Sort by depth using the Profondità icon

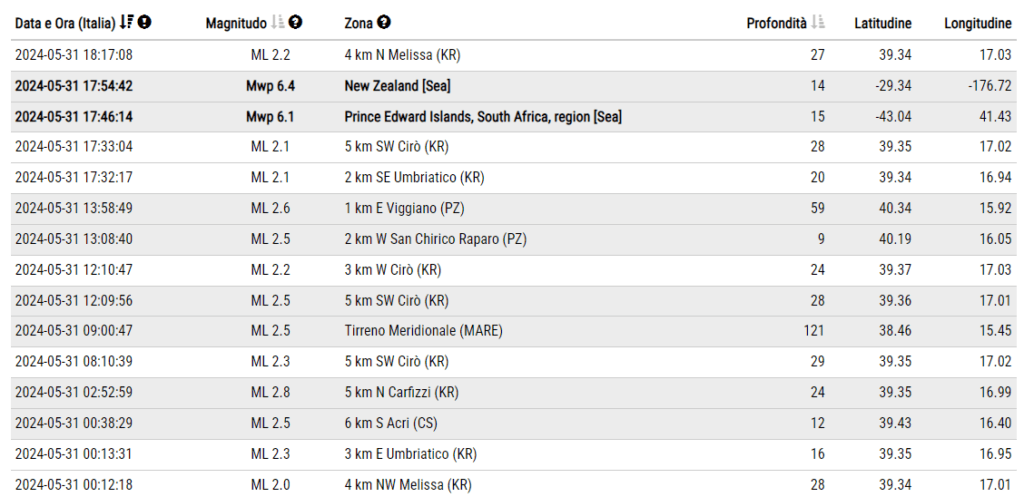[818, 22]
